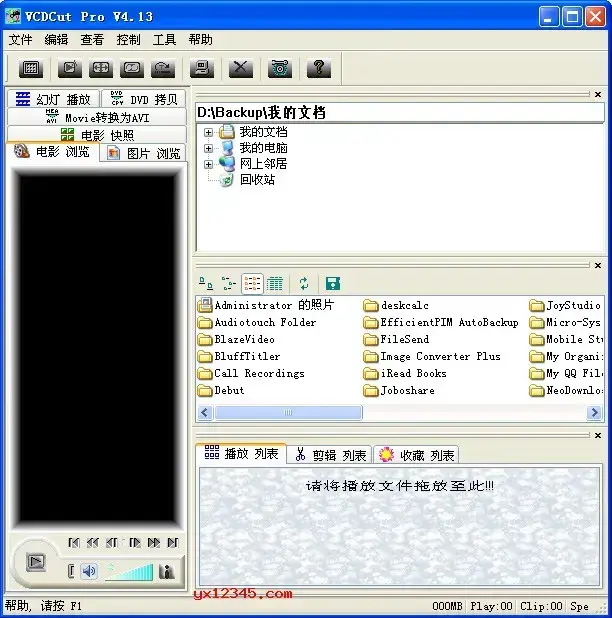Open the 编辑 menu
Image resolution: width=612 pixels, height=618 pixels.
pyautogui.click(x=56, y=39)
